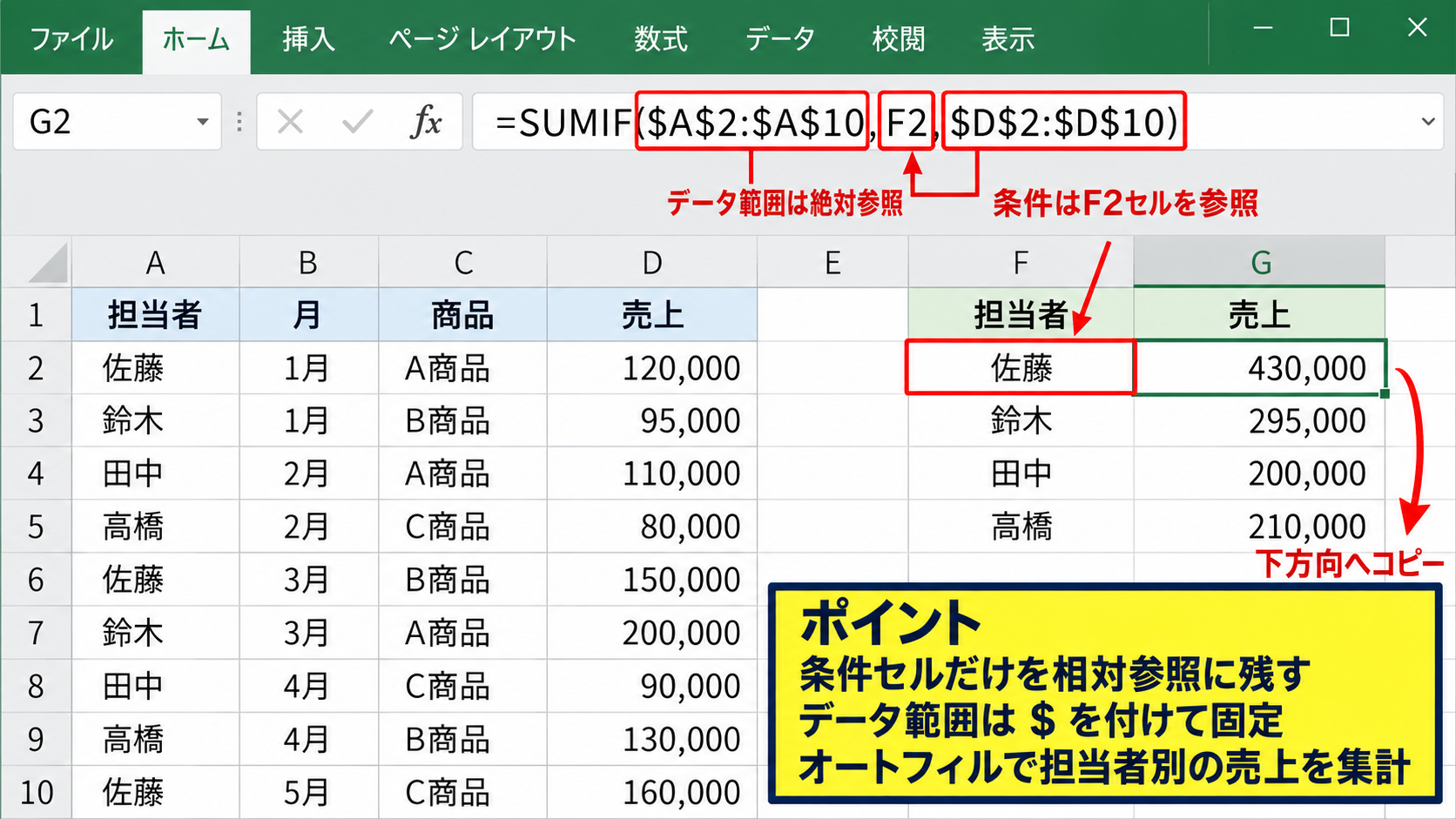Click the Cancel X icon in formula bar
The height and width of the screenshot is (819, 1456).
tap(290, 122)
